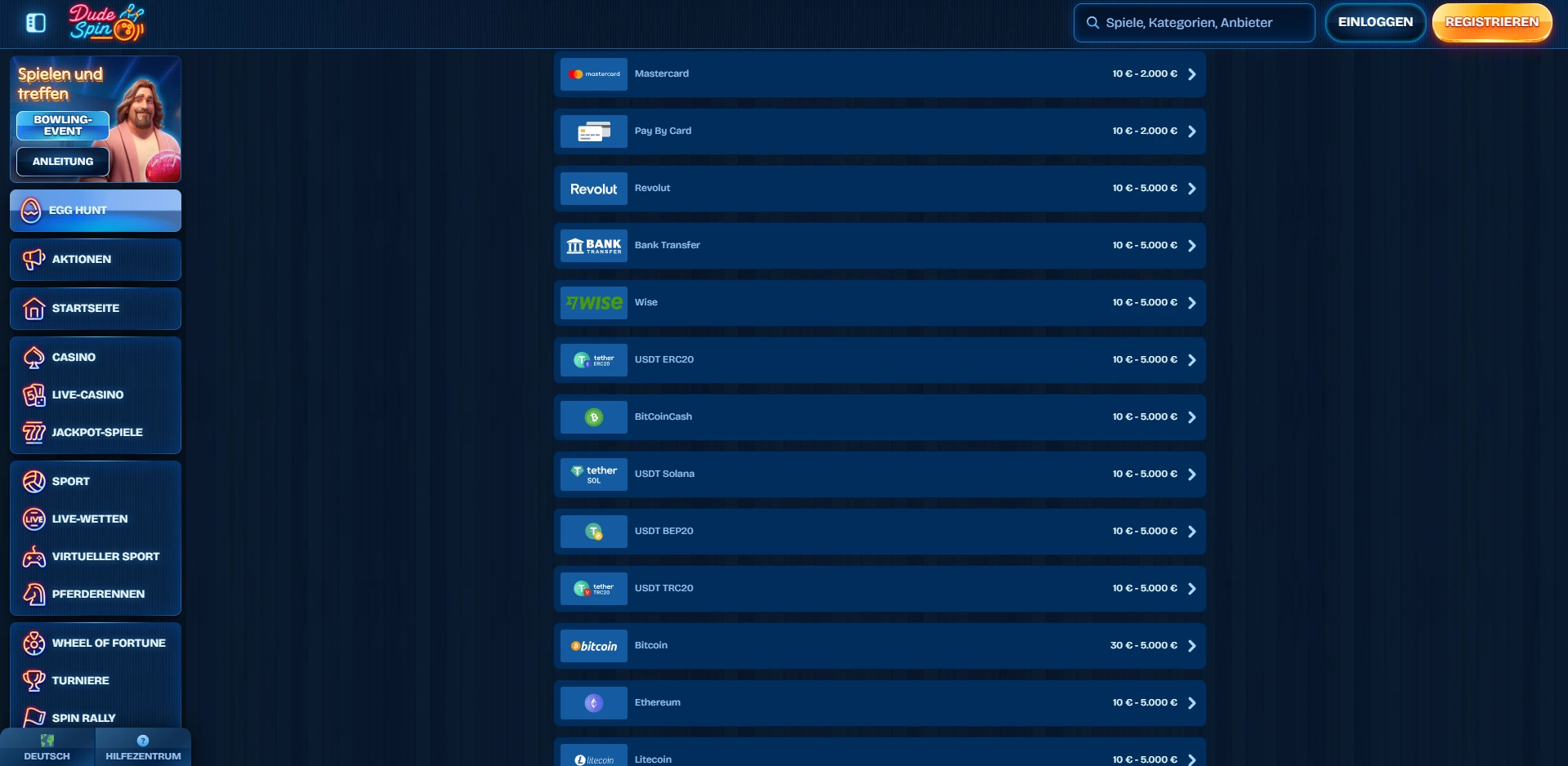This screenshot has height=766, width=1568.
Task: Open the Sport section icon
Action: click(33, 481)
